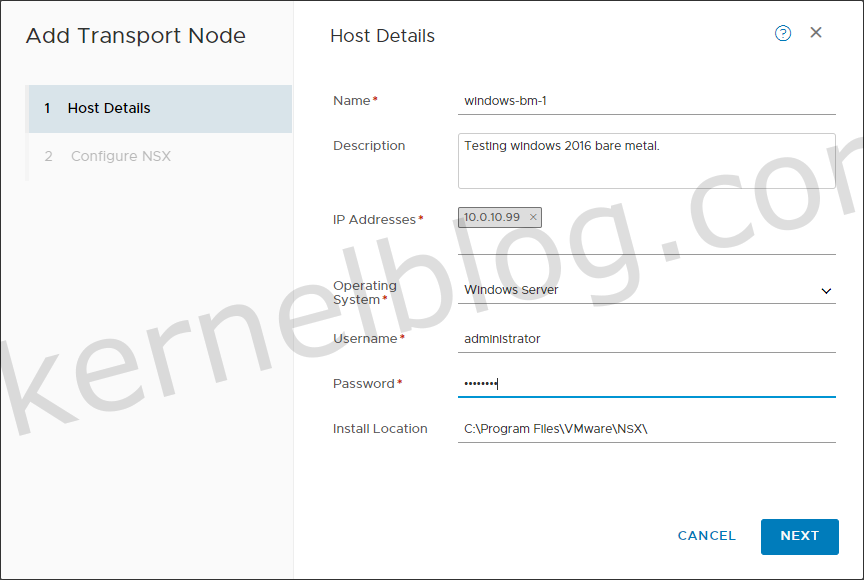Image resolution: width=864 pixels, height=580 pixels.
Task: Expand the Windows Server selection chevron
Action: [826, 289]
